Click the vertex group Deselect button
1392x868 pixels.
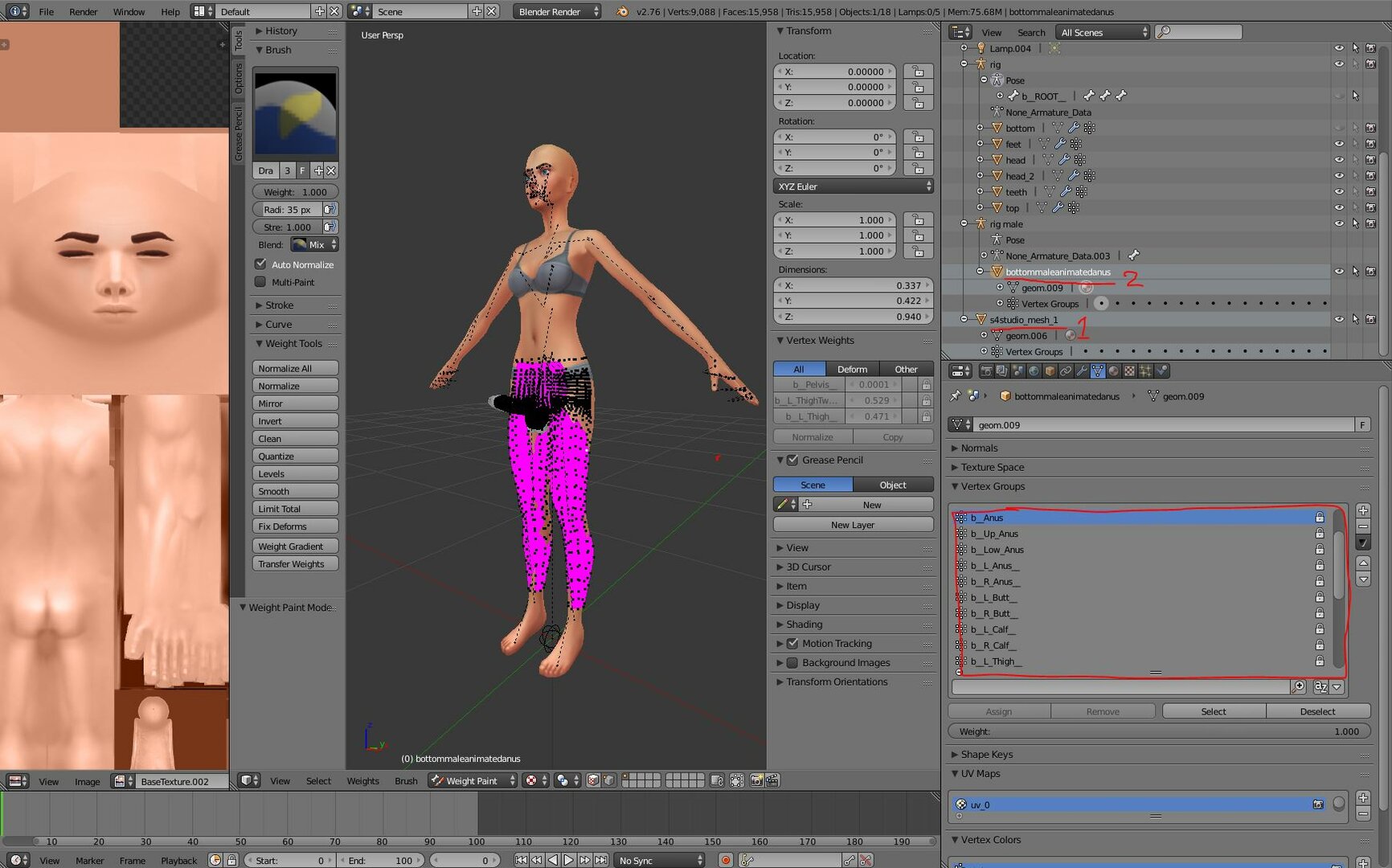coord(1318,711)
